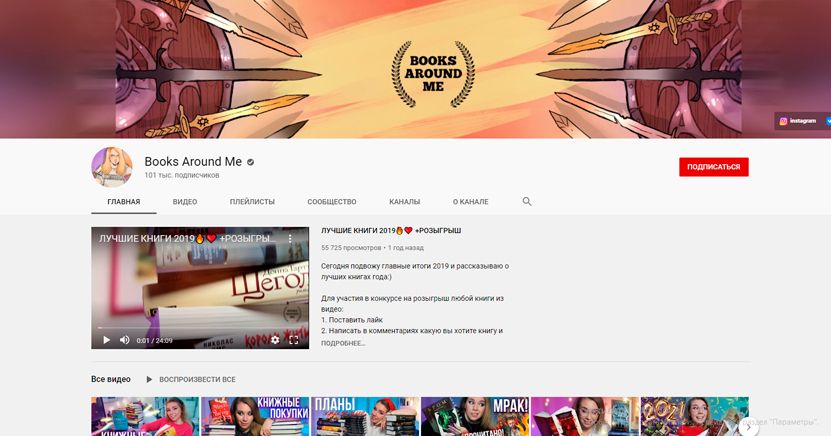Click the featured video player frame

click(200, 288)
